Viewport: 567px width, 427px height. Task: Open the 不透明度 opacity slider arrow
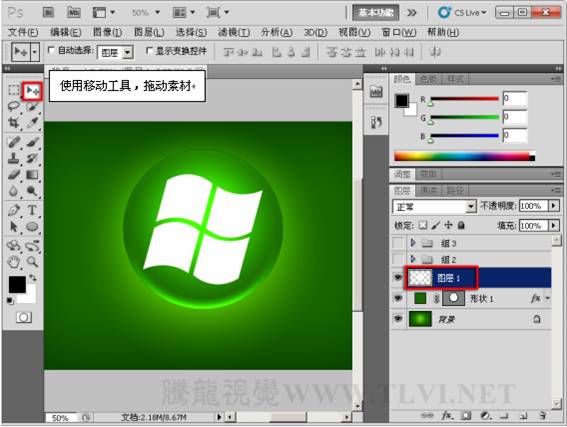[x=554, y=206]
